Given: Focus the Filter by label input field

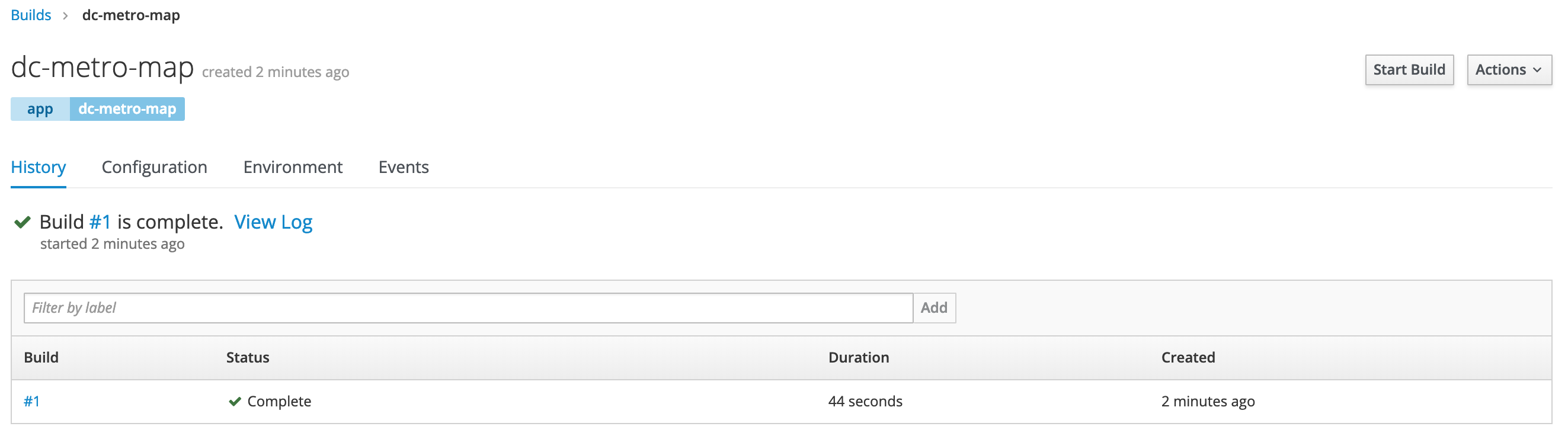Looking at the screenshot, I should 468,308.
